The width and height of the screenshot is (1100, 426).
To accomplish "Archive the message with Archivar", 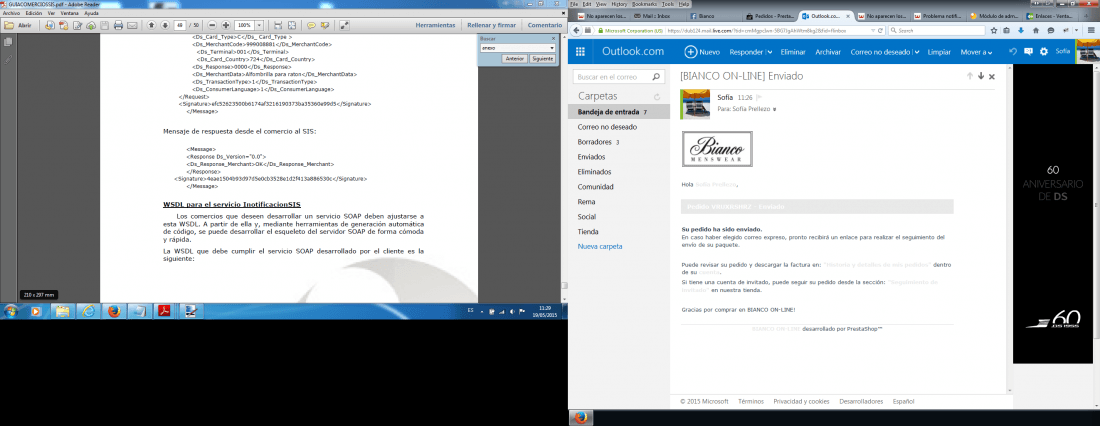I will (828, 52).
